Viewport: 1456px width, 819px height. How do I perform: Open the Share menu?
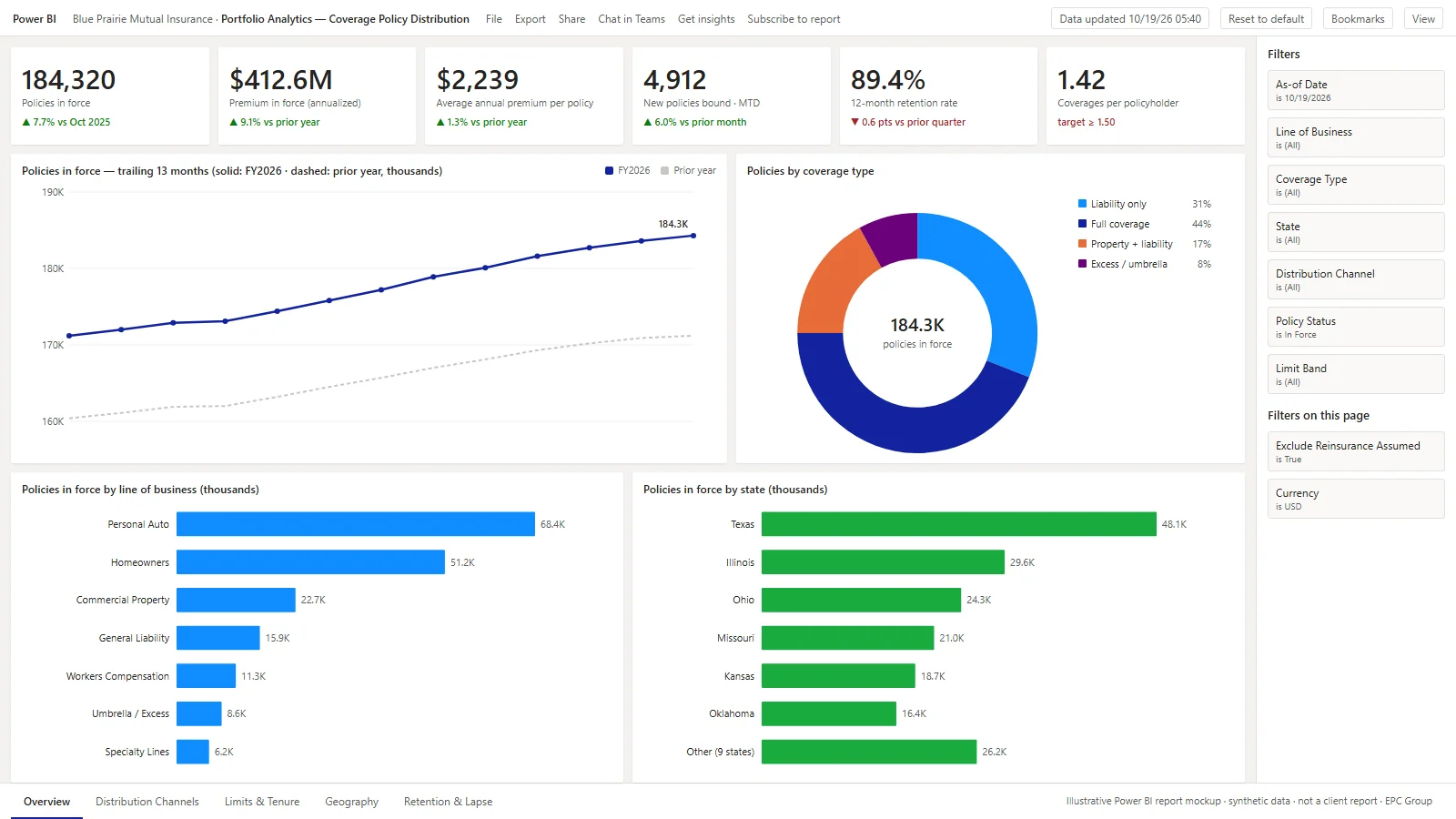click(571, 19)
